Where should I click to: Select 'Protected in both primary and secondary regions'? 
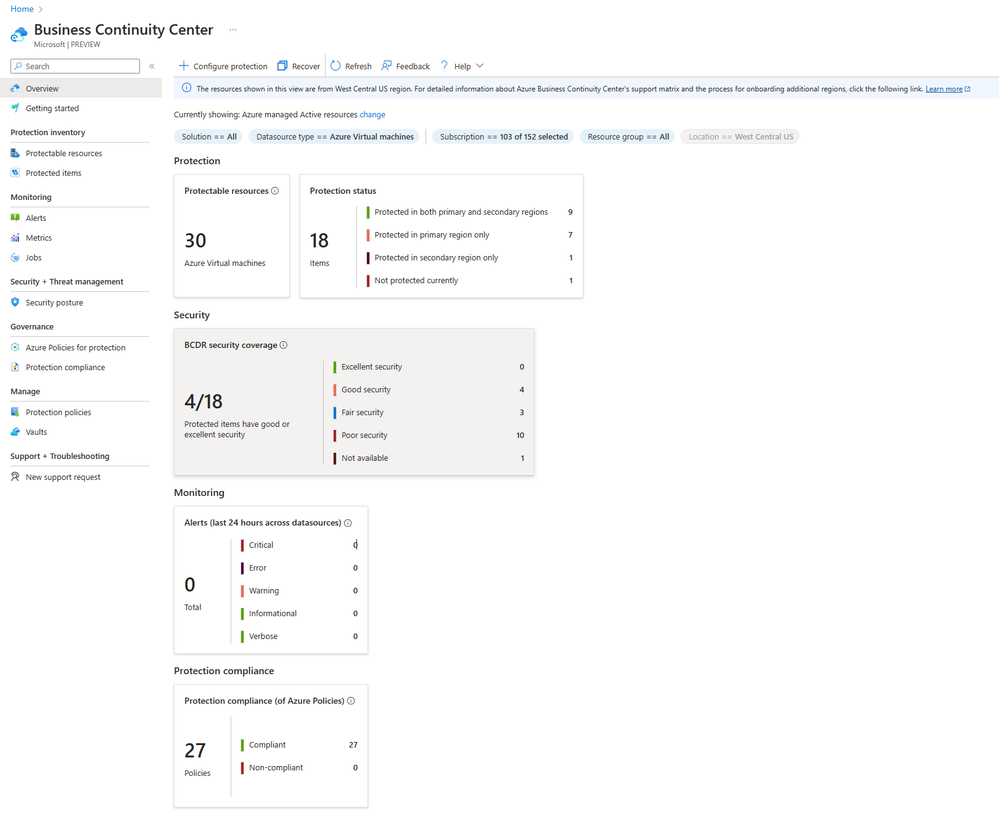470,212
